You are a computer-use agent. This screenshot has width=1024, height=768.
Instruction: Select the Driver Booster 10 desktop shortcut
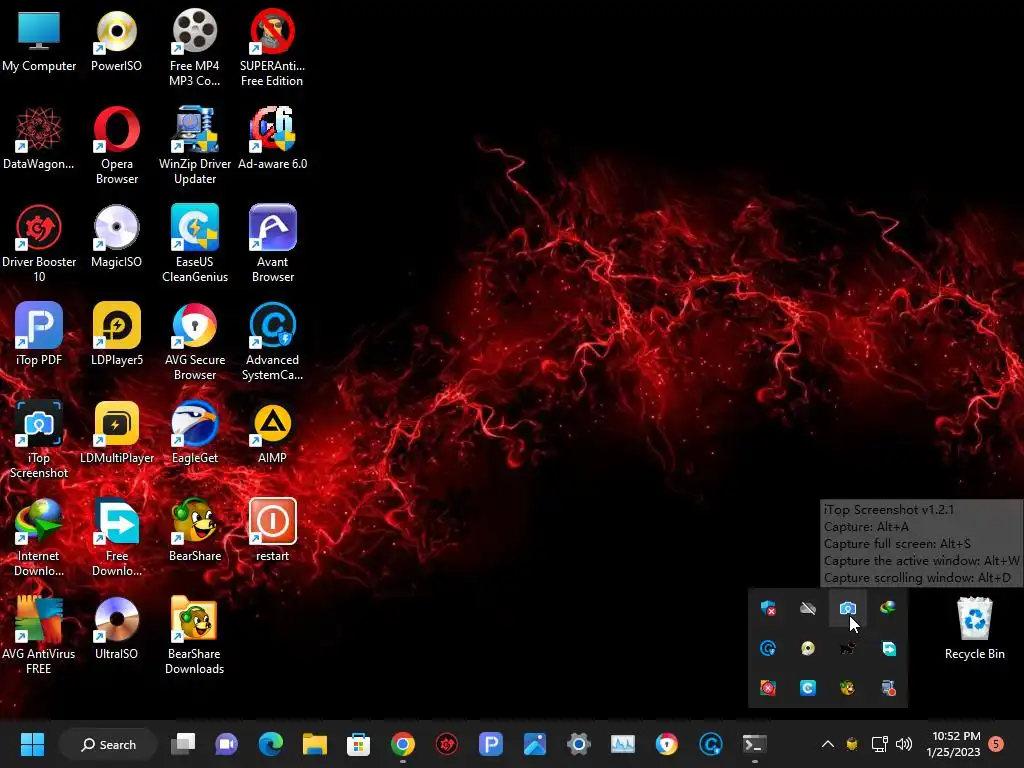(x=39, y=245)
